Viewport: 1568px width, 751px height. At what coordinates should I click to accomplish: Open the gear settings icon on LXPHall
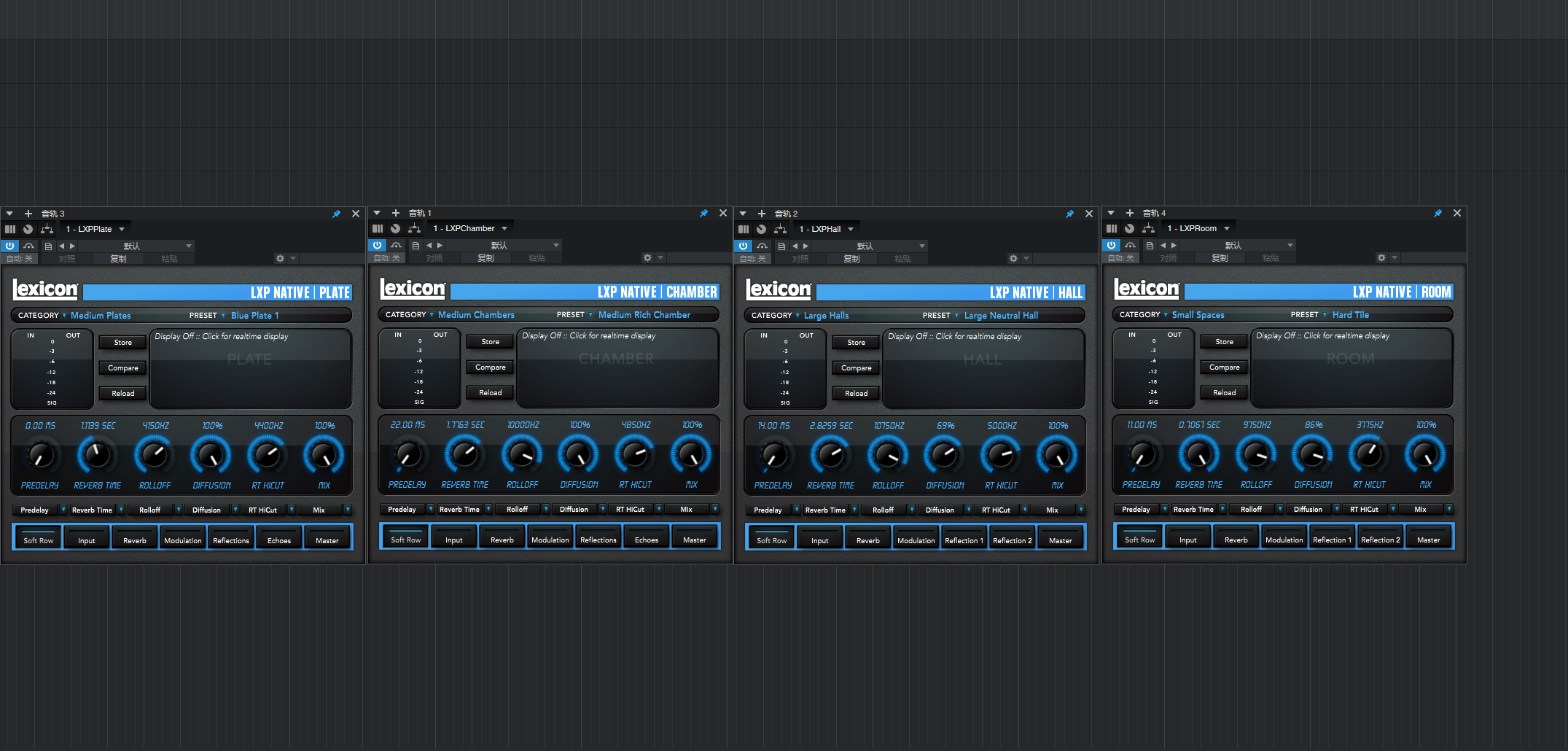coord(1013,257)
